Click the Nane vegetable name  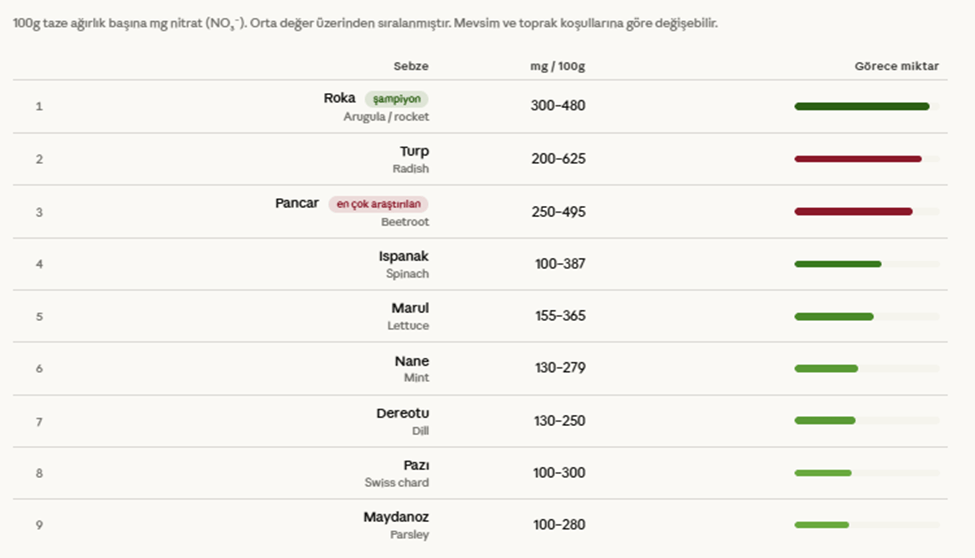[411, 361]
